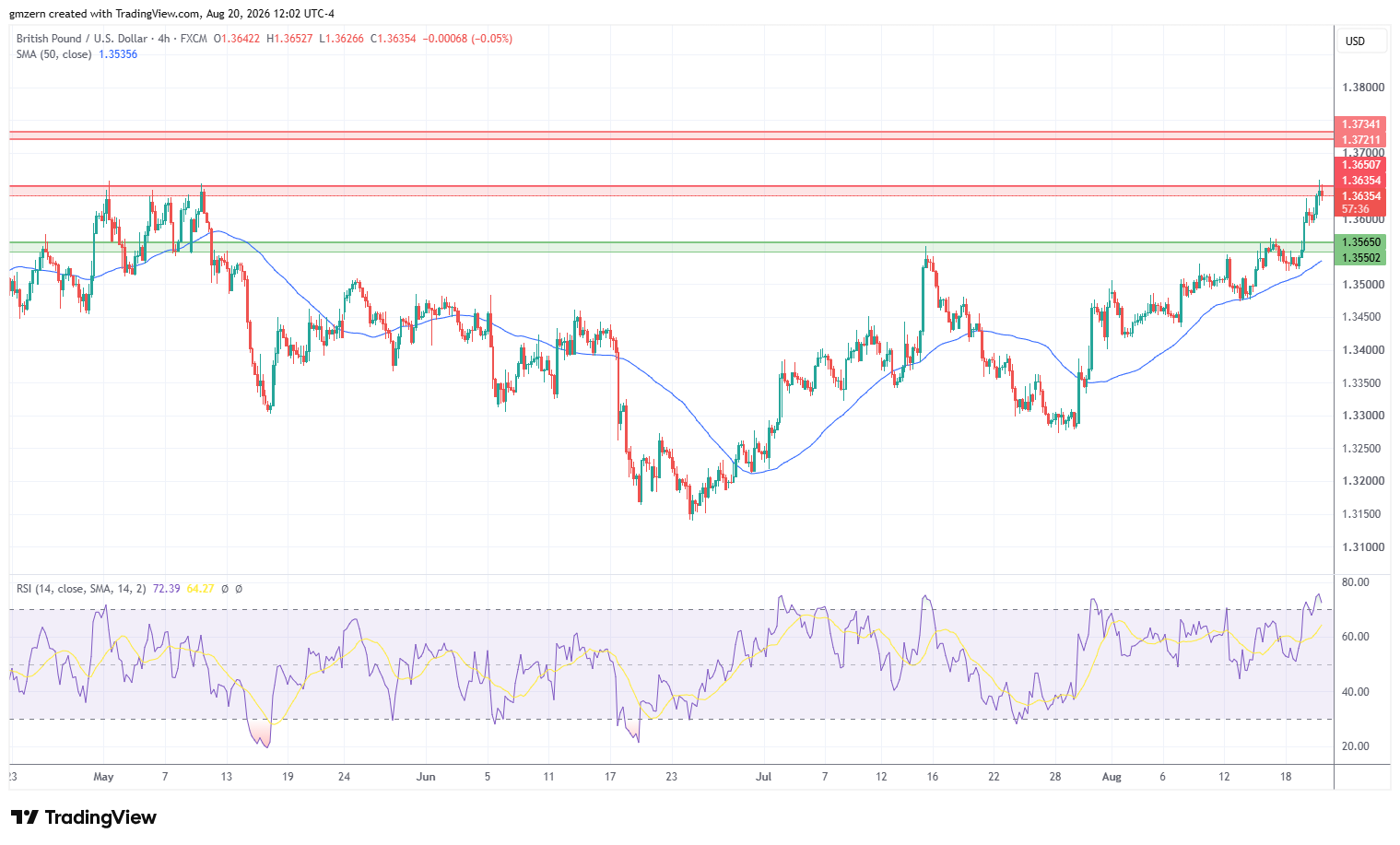Select the RSI (14, close, SMA, 14, 2) label

(x=82, y=589)
